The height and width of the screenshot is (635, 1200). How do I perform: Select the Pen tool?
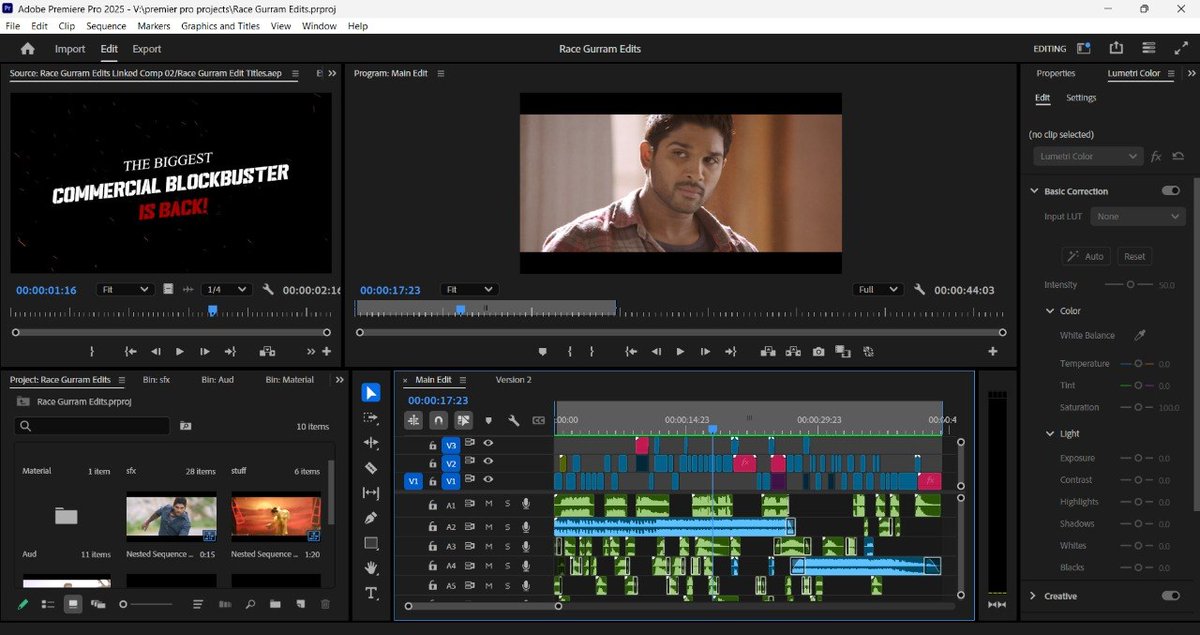click(x=371, y=518)
